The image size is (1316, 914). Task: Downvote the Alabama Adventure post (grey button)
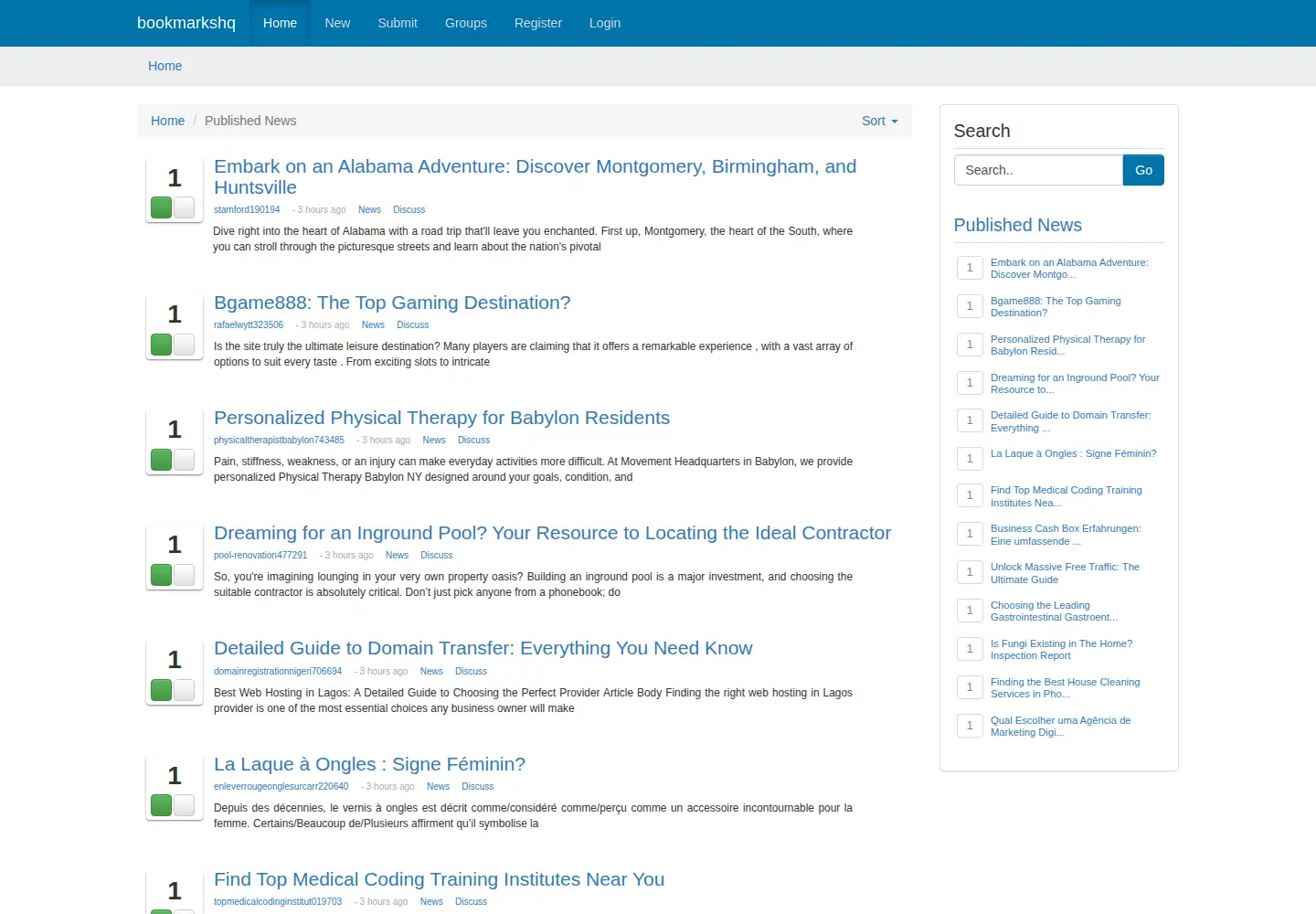point(184,207)
